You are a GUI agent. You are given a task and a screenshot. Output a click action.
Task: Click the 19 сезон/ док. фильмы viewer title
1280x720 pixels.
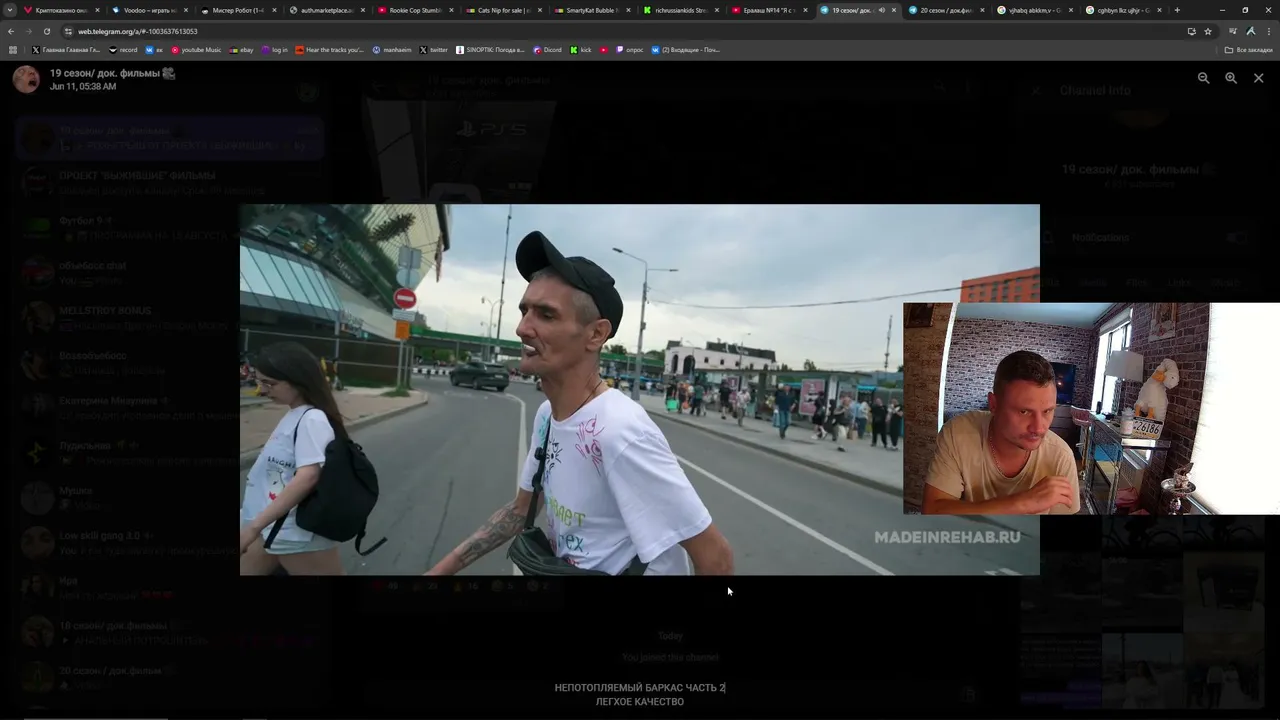tap(113, 73)
